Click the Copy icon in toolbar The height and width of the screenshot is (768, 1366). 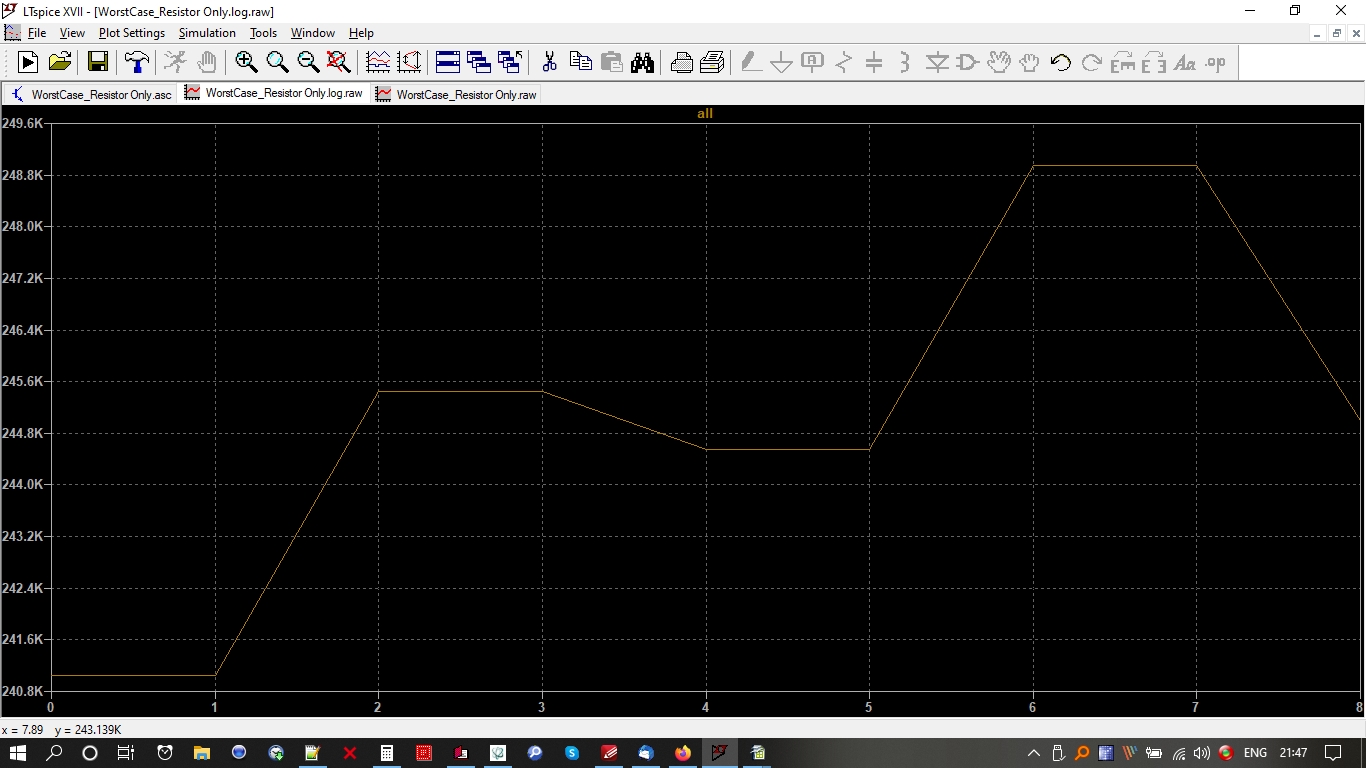(x=580, y=62)
